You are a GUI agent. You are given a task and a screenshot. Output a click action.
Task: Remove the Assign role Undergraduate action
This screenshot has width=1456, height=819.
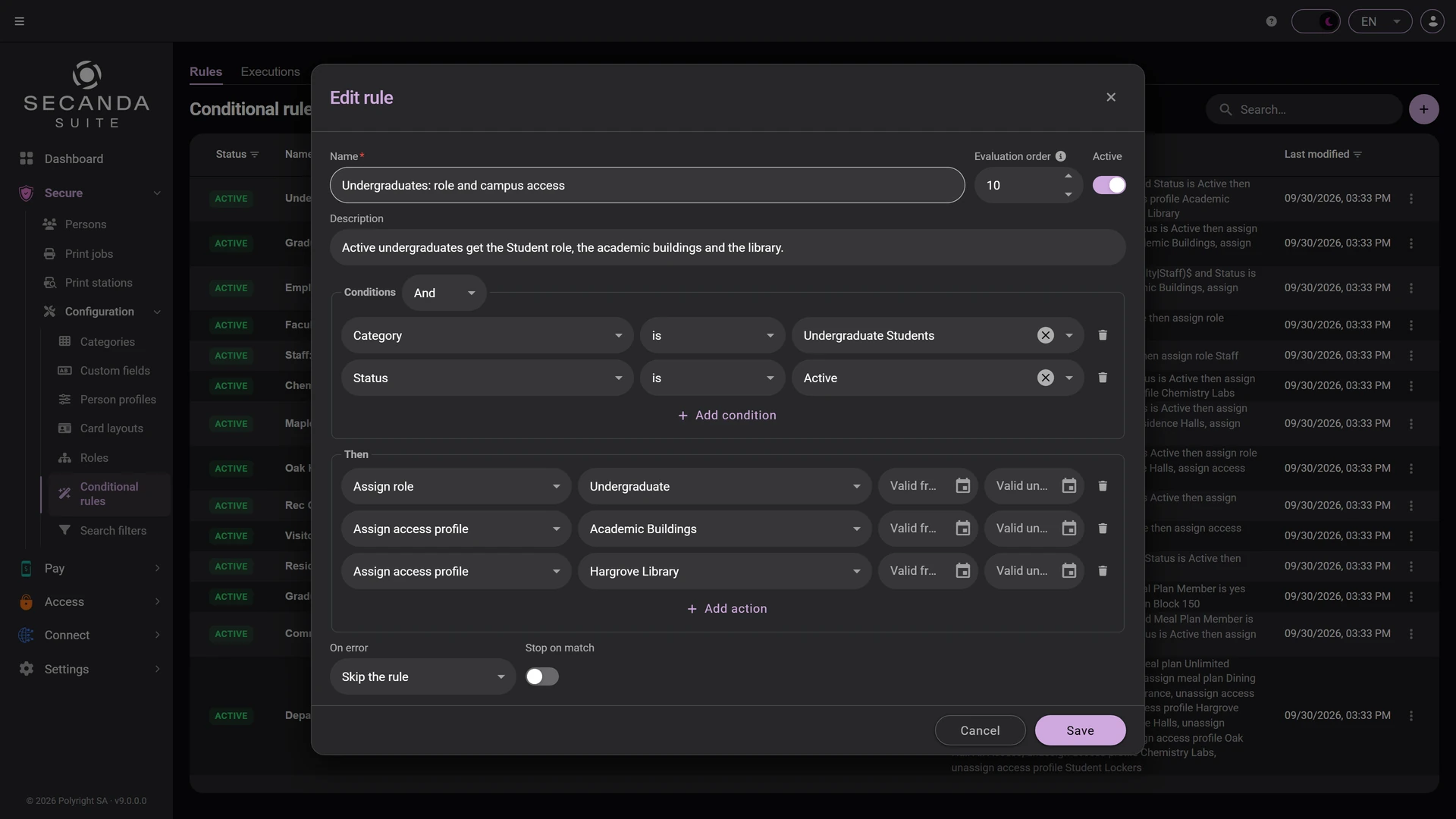1103,486
